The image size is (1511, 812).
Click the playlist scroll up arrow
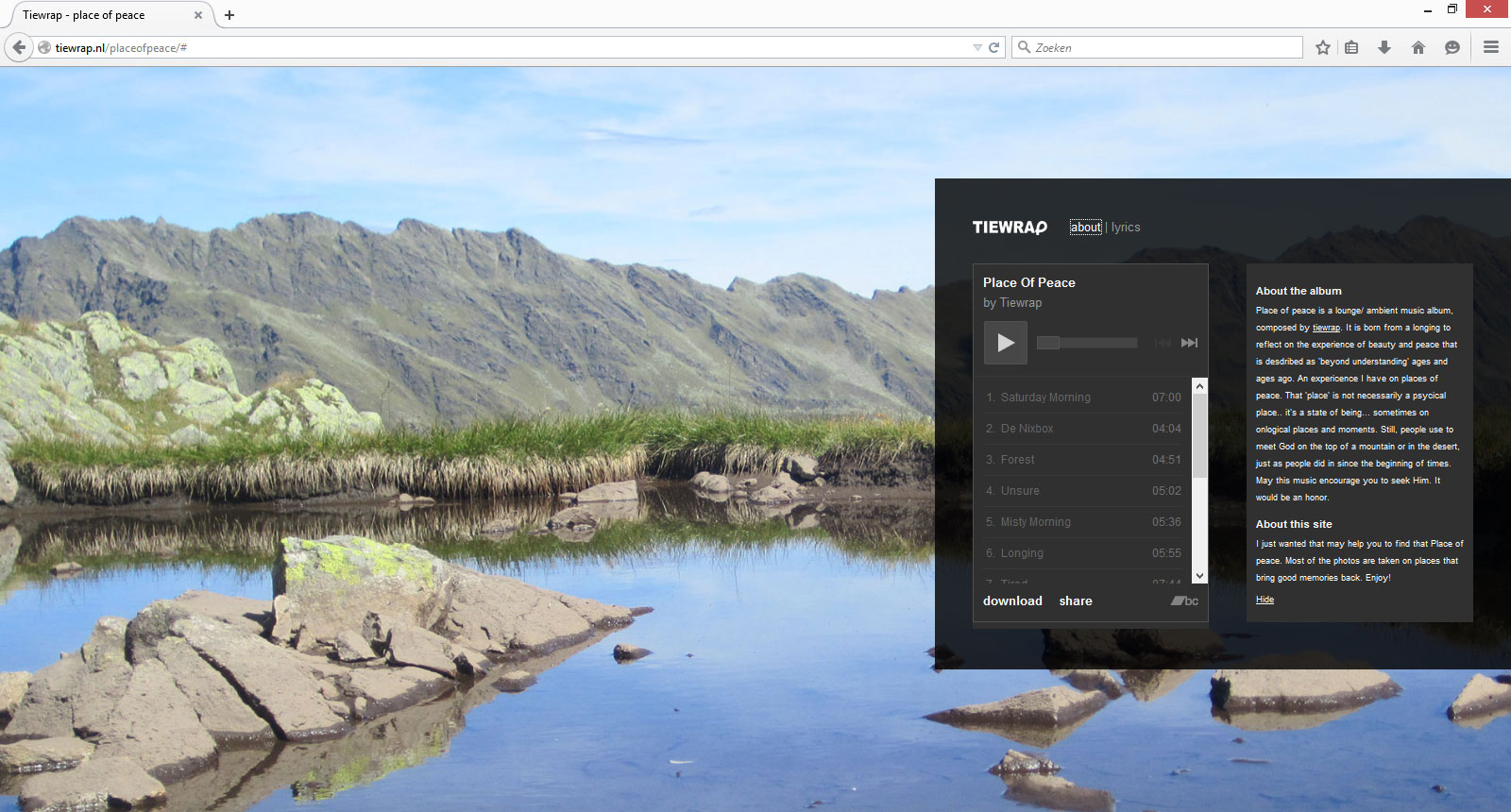pos(1199,385)
